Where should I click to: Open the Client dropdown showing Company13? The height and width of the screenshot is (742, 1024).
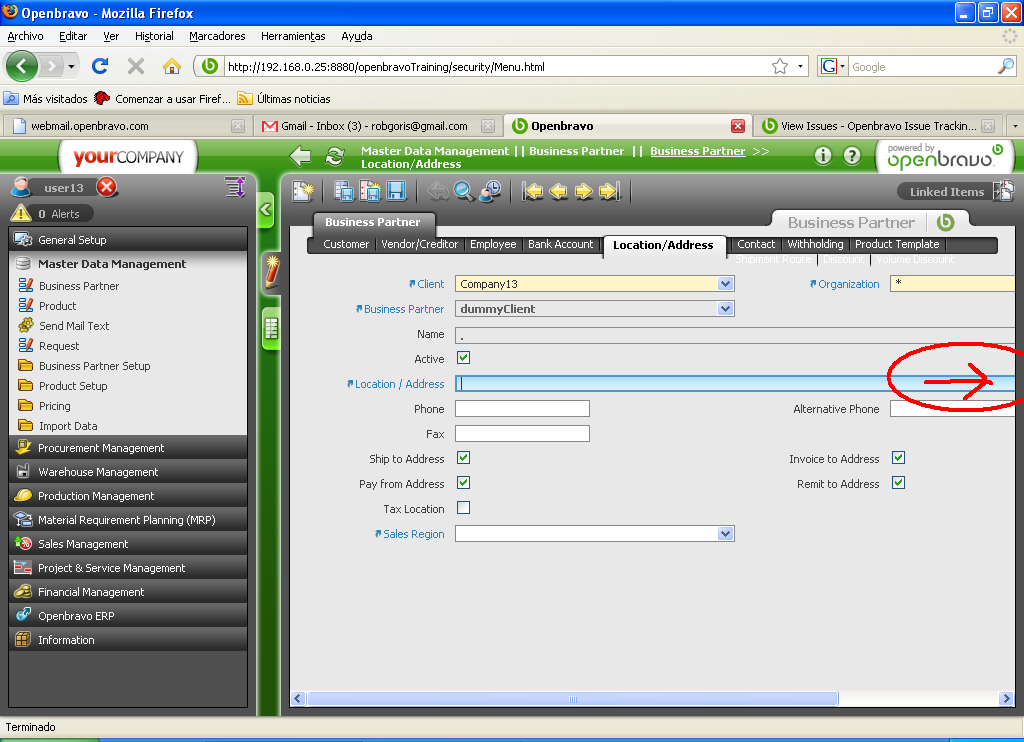[x=726, y=284]
